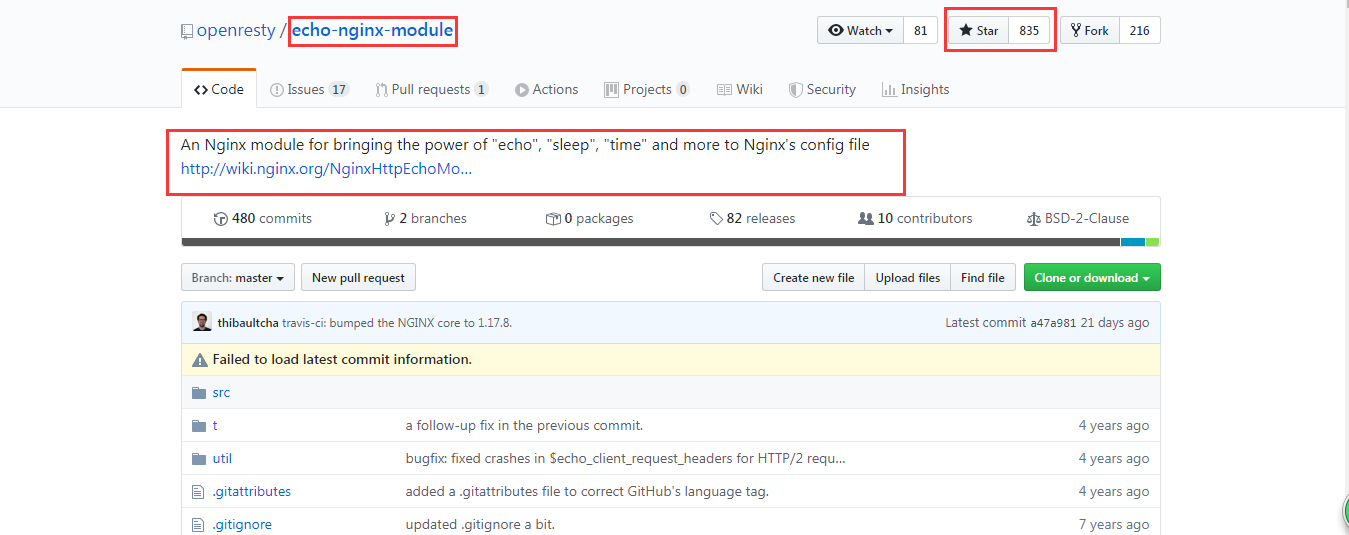Click the thibaultcha avatar thumbnail

point(202,322)
